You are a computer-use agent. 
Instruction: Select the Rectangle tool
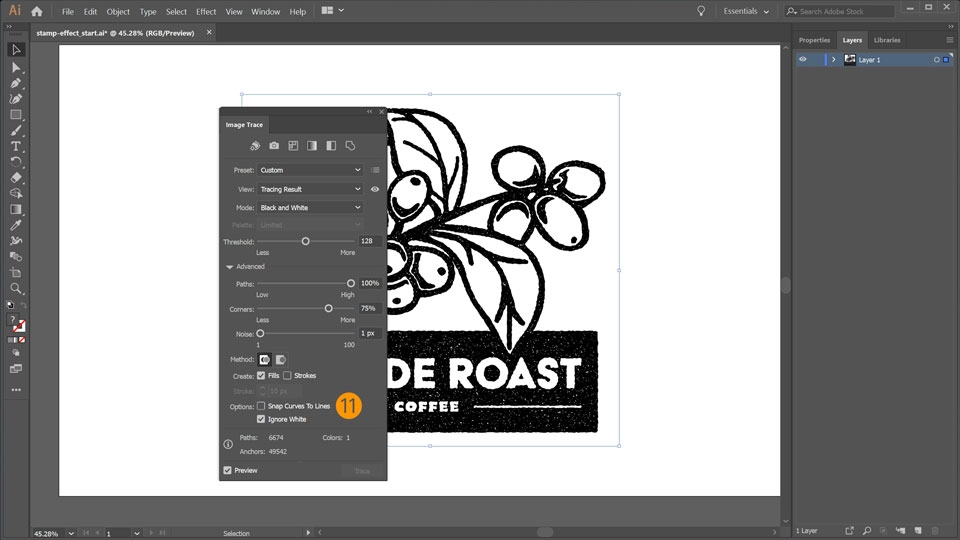pyautogui.click(x=16, y=114)
